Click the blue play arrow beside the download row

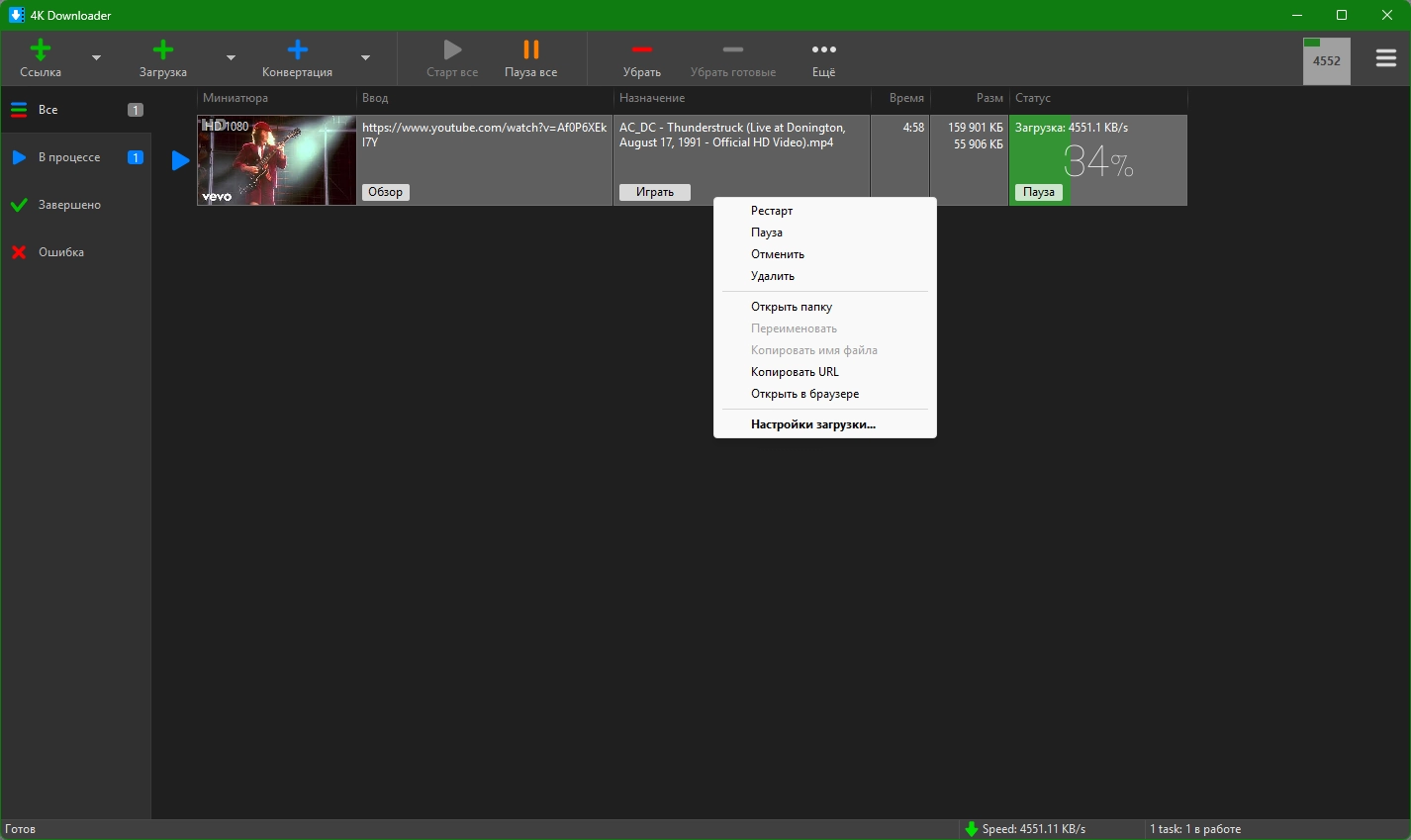click(x=180, y=160)
